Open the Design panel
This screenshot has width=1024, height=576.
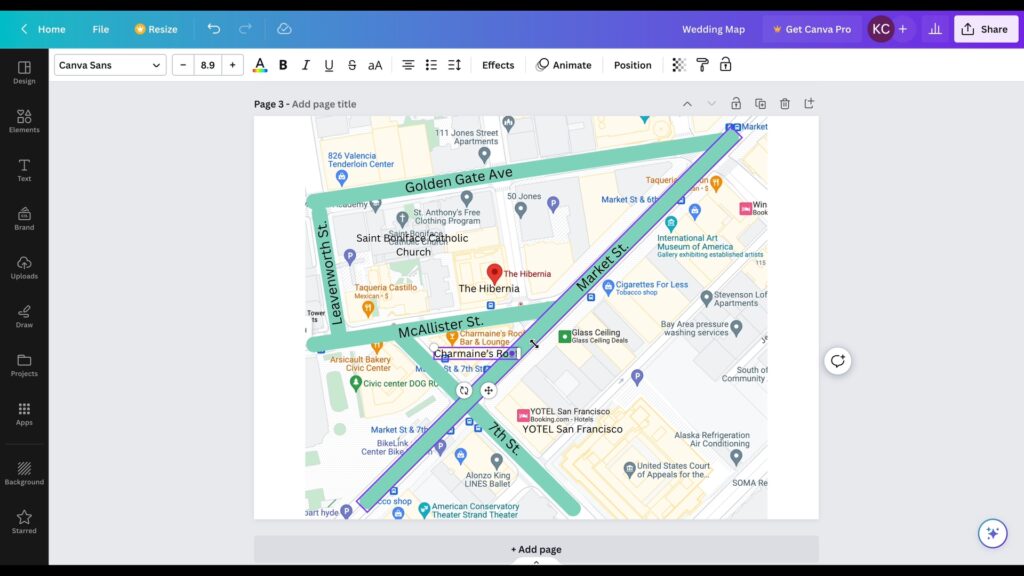tap(24, 72)
